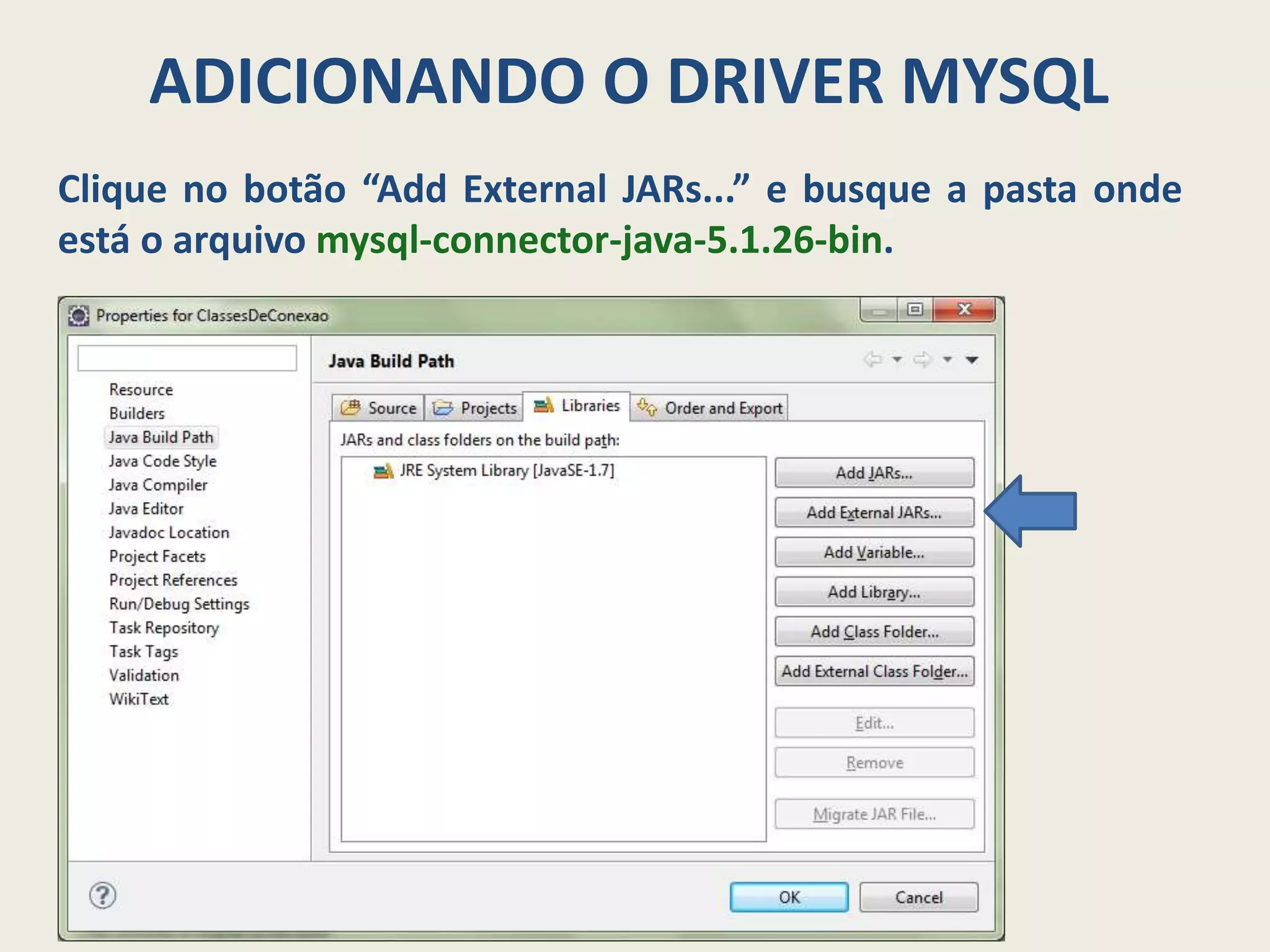Click the Add Class Folder... button
Image resolution: width=1270 pixels, height=952 pixels.
pos(874,632)
